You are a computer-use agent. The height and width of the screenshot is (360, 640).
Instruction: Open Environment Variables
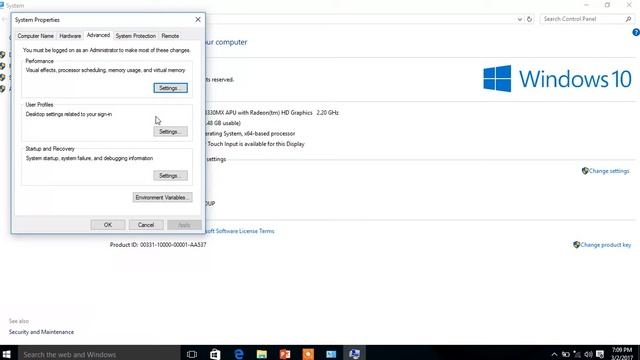tap(162, 198)
